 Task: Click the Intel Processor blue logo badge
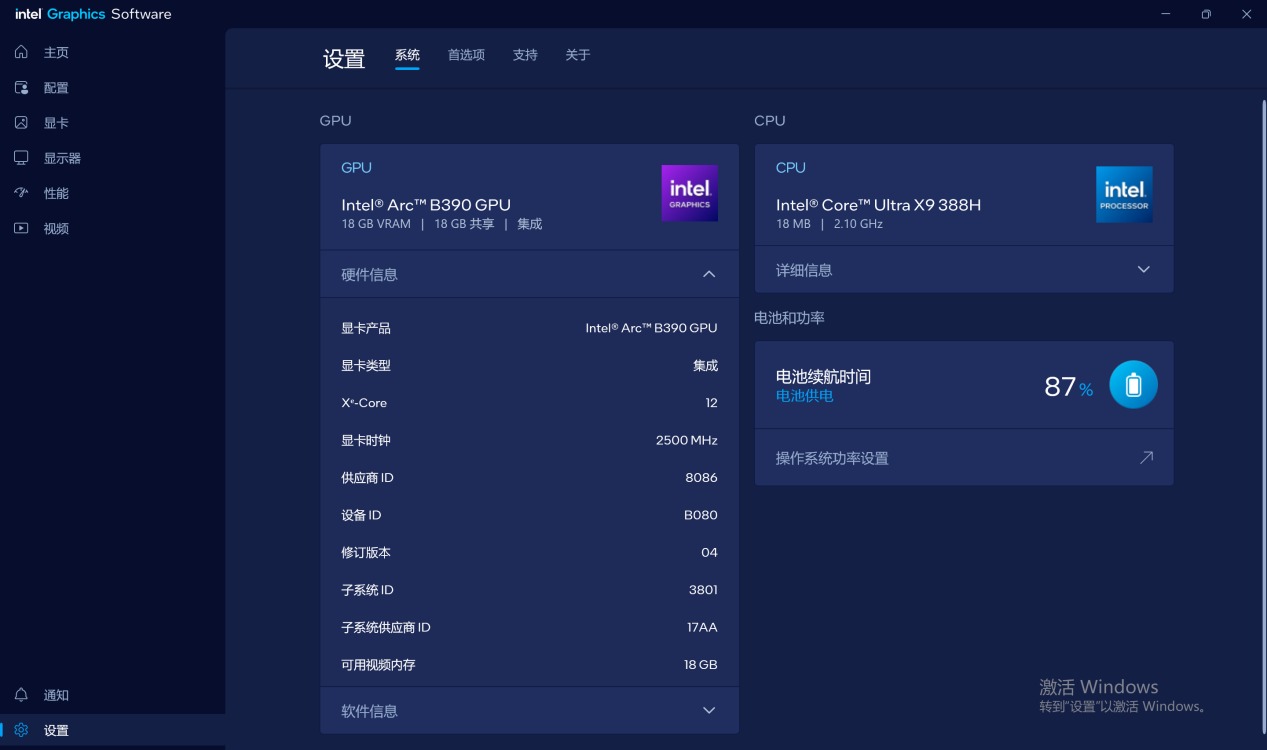coord(1124,194)
